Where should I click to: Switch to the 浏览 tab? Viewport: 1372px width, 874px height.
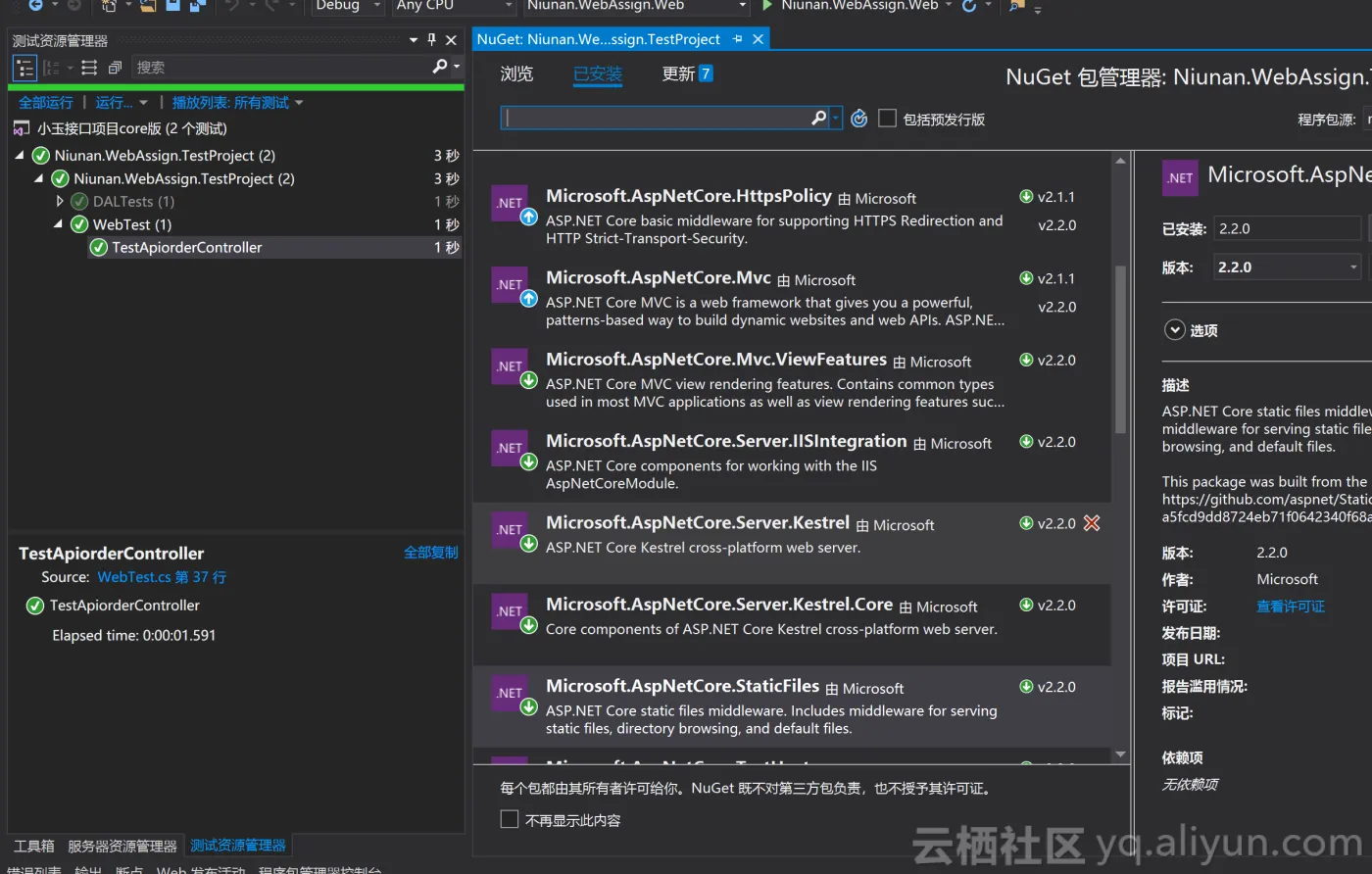(516, 73)
